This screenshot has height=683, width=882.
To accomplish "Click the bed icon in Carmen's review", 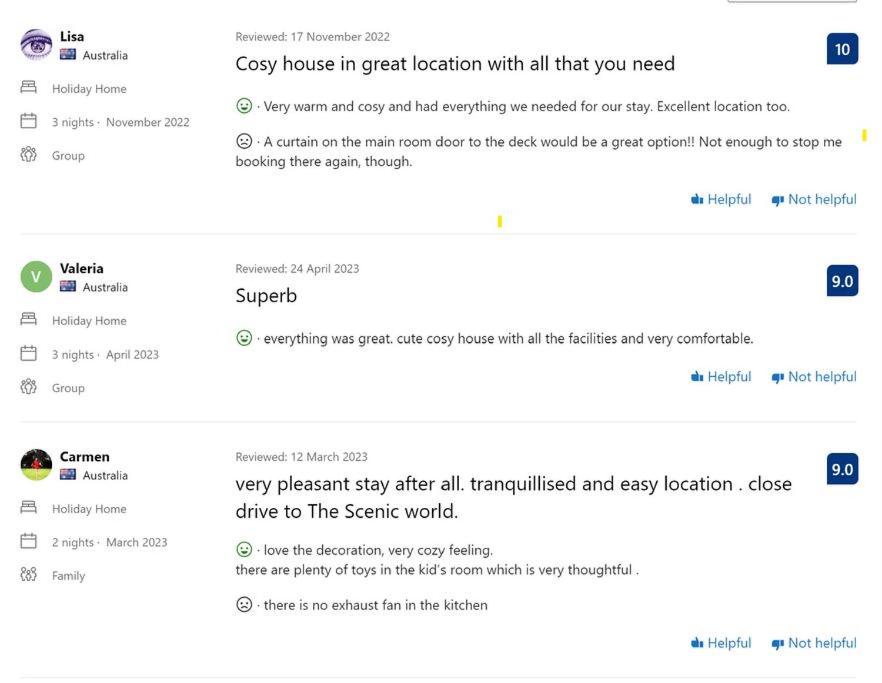I will 28,507.
